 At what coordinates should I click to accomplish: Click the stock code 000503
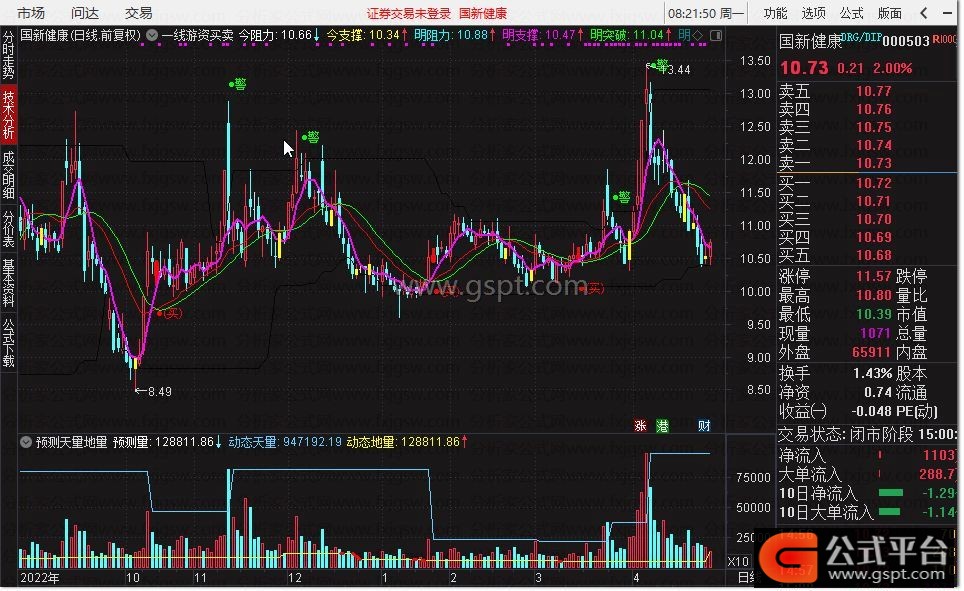point(906,41)
